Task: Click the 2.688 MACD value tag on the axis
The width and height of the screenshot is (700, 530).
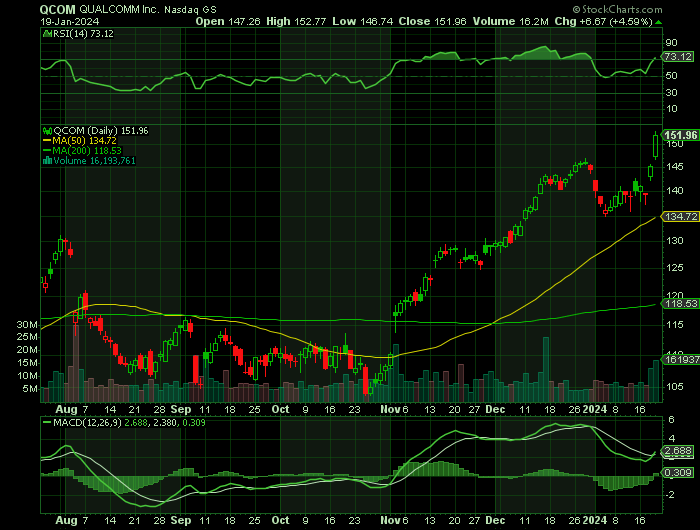Action: (x=678, y=451)
